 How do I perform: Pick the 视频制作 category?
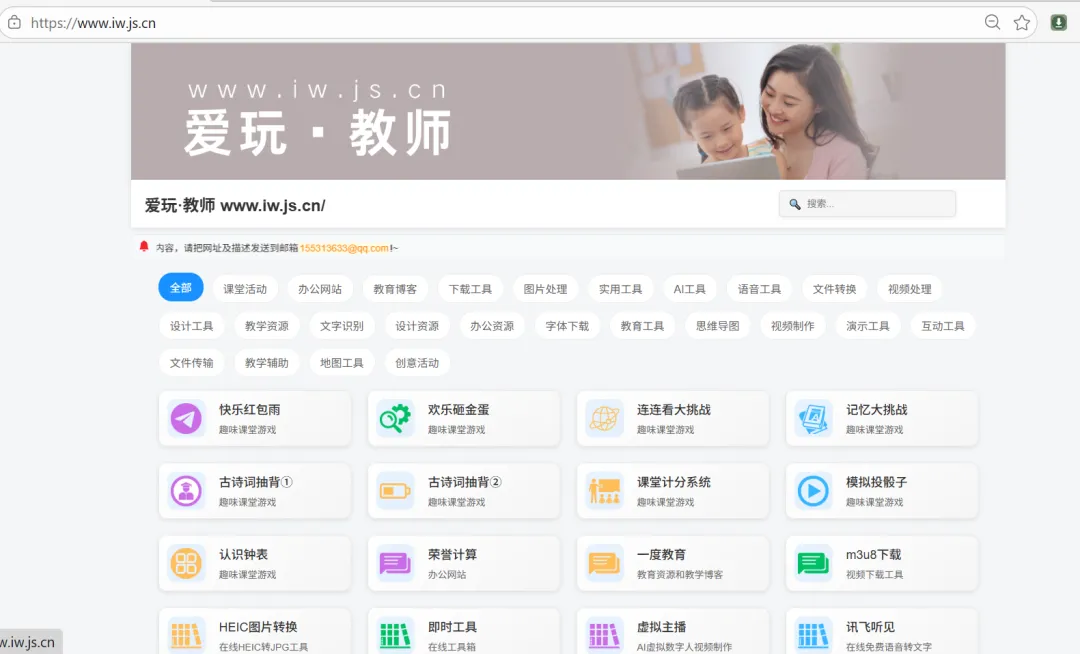(x=792, y=326)
